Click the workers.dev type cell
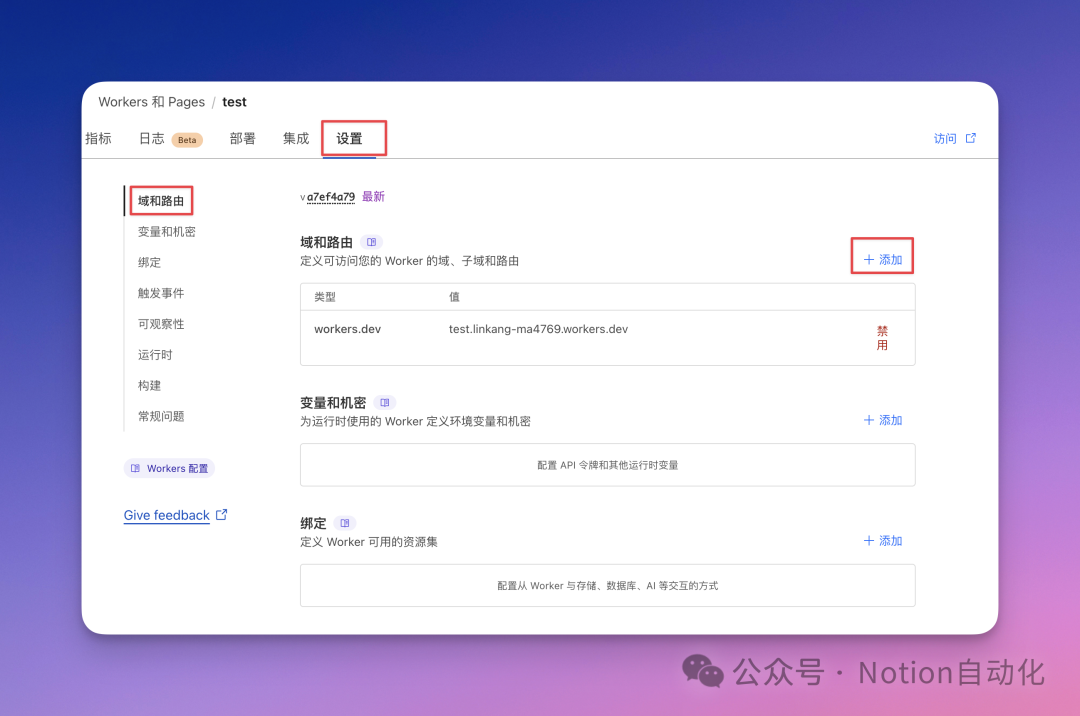 pyautogui.click(x=348, y=329)
